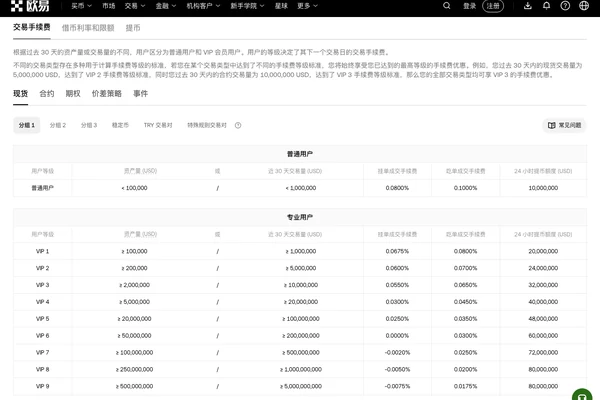The image size is (600, 400).
Task: Click the 0.1000% taker fee cell
Action: [465, 188]
